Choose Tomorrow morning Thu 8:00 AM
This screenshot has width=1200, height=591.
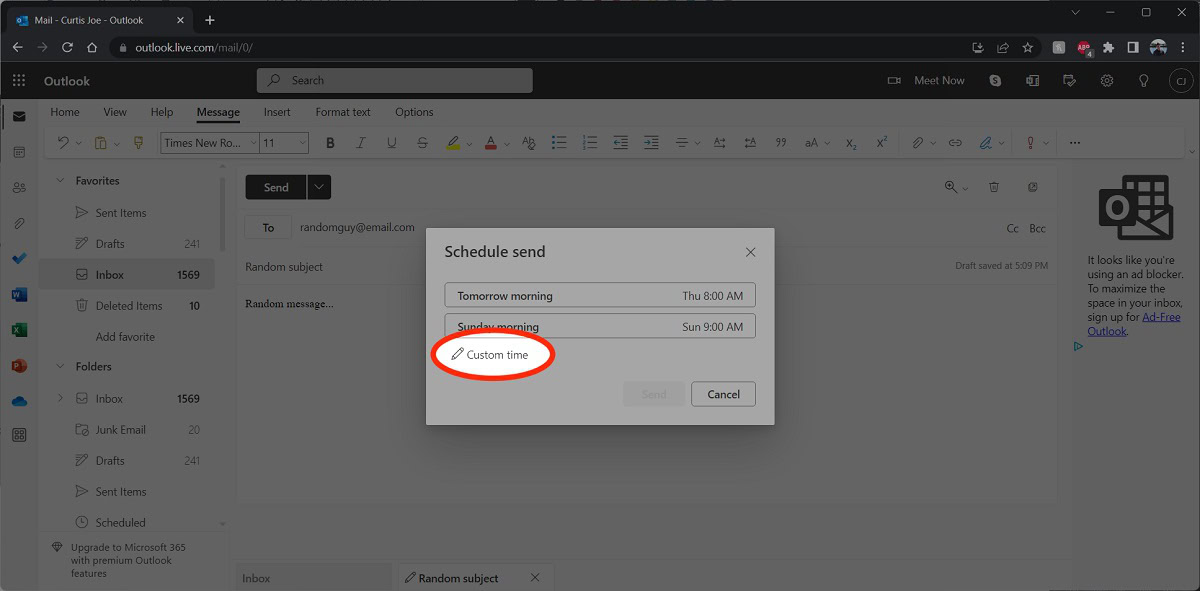(x=600, y=296)
